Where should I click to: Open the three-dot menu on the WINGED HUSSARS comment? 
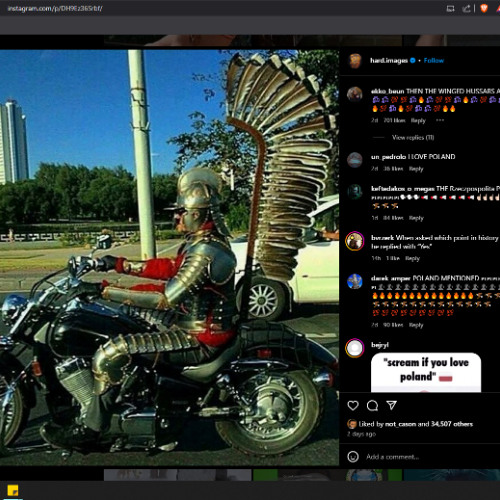point(440,120)
